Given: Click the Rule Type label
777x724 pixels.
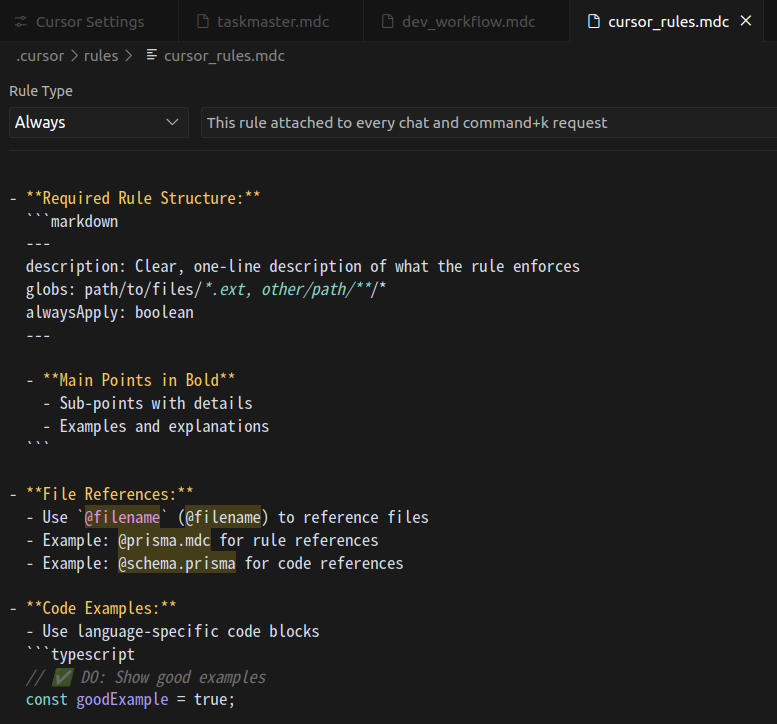Looking at the screenshot, I should (41, 91).
